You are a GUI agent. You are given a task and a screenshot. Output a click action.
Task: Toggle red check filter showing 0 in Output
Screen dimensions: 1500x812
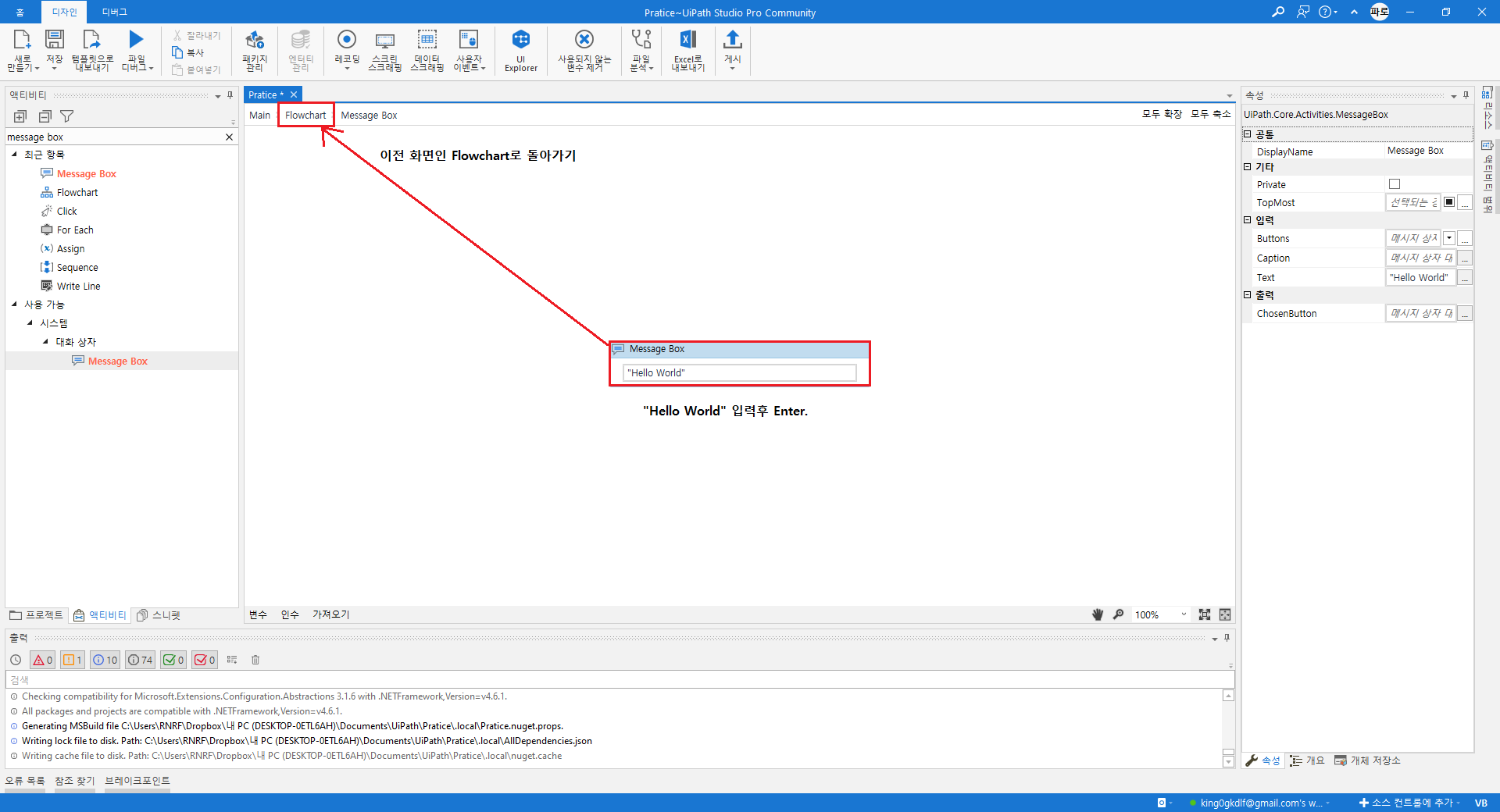click(205, 660)
